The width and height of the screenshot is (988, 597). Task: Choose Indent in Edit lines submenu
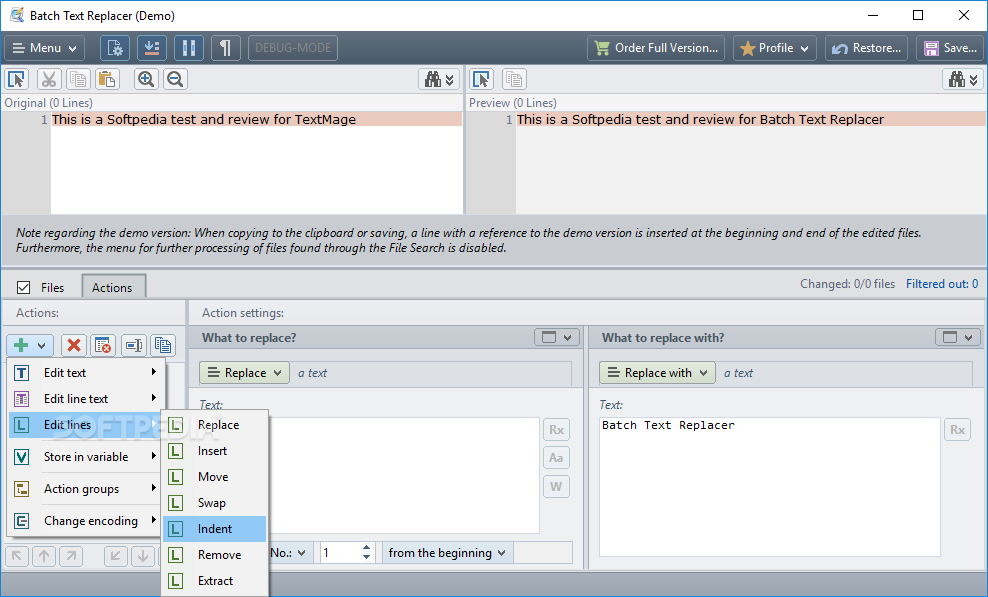pyautogui.click(x=215, y=529)
